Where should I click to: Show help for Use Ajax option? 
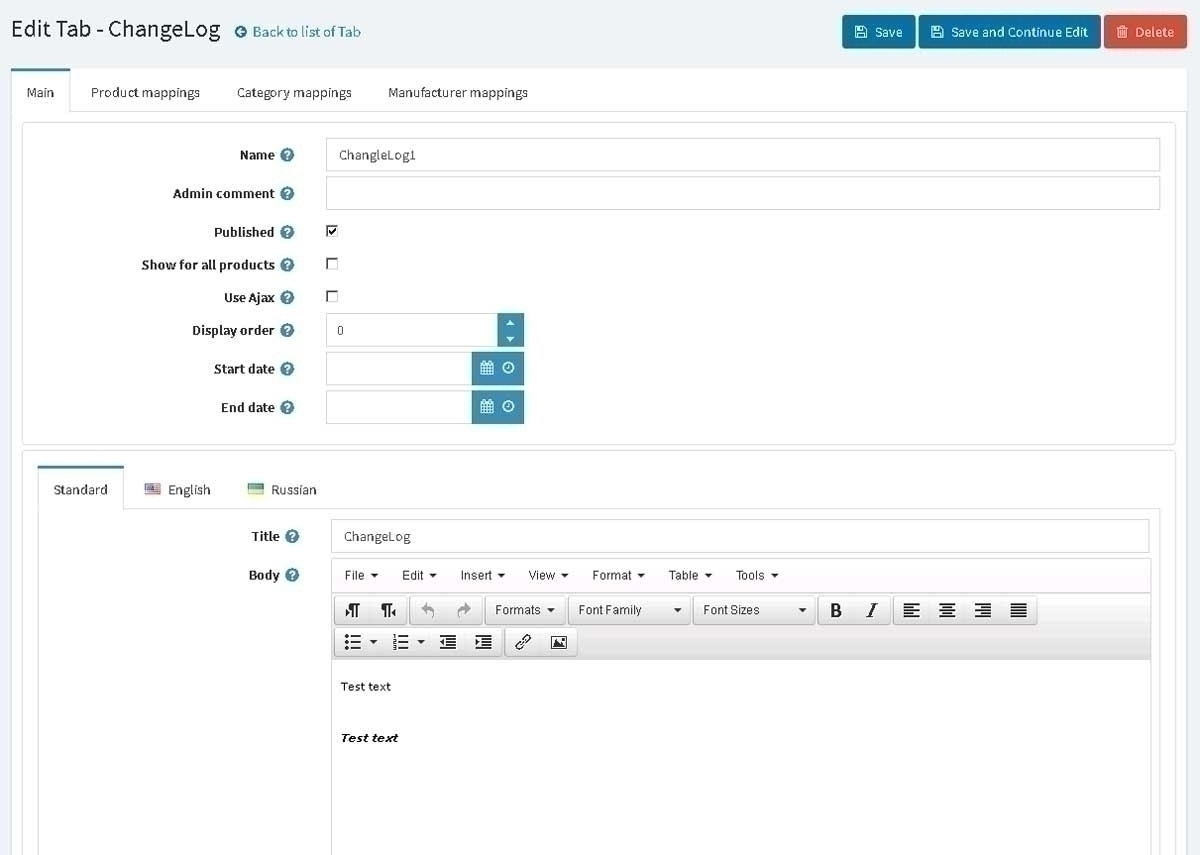pyautogui.click(x=287, y=298)
